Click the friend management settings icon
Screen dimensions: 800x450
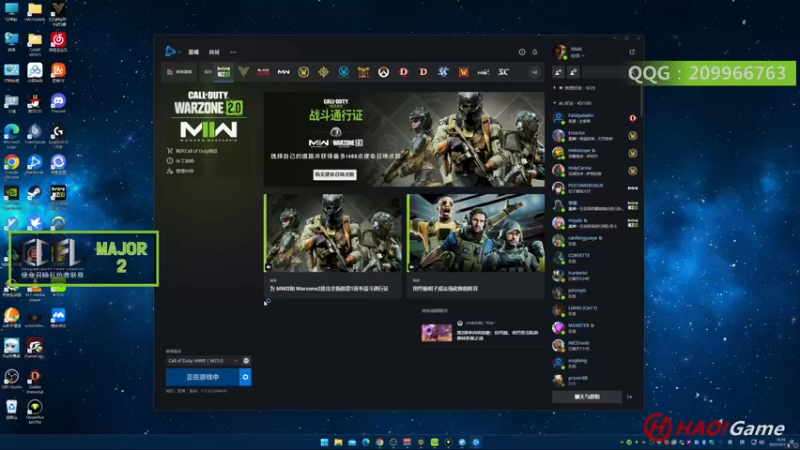(573, 72)
